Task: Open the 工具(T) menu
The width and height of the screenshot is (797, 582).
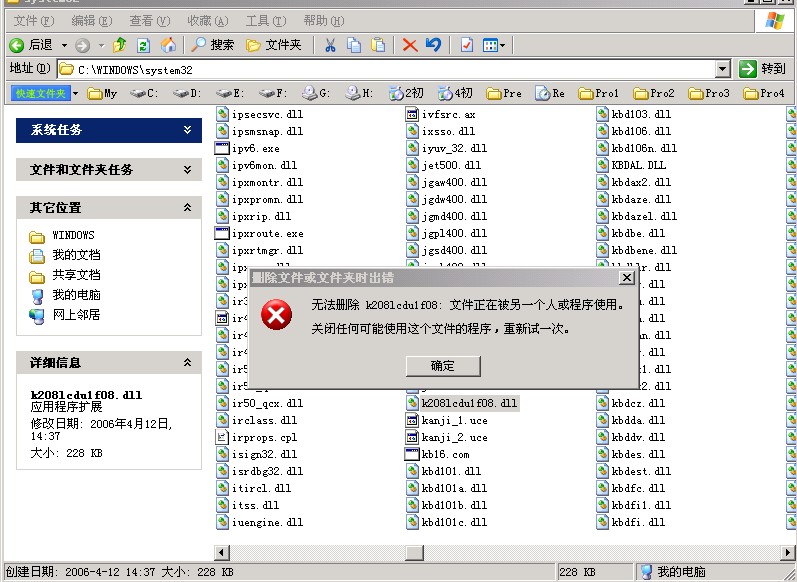Action: coord(266,21)
